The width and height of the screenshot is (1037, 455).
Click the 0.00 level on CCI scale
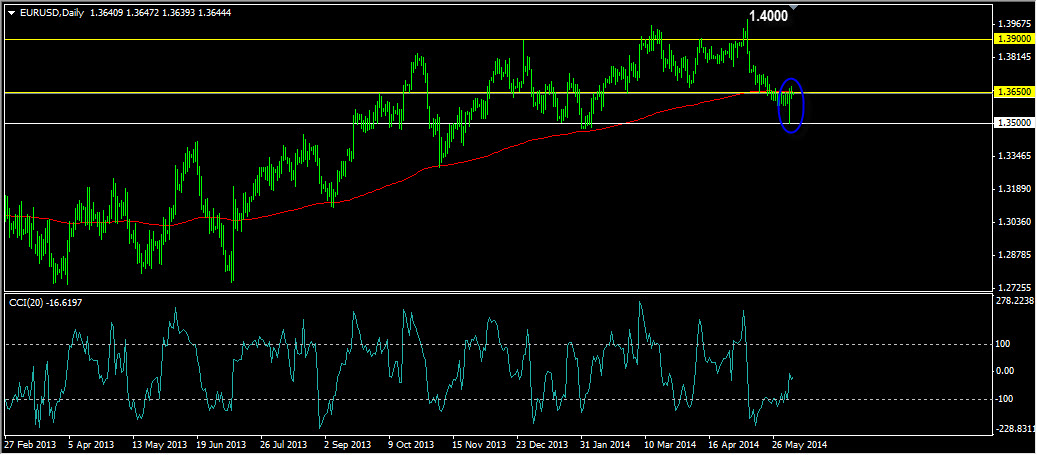(x=1007, y=370)
